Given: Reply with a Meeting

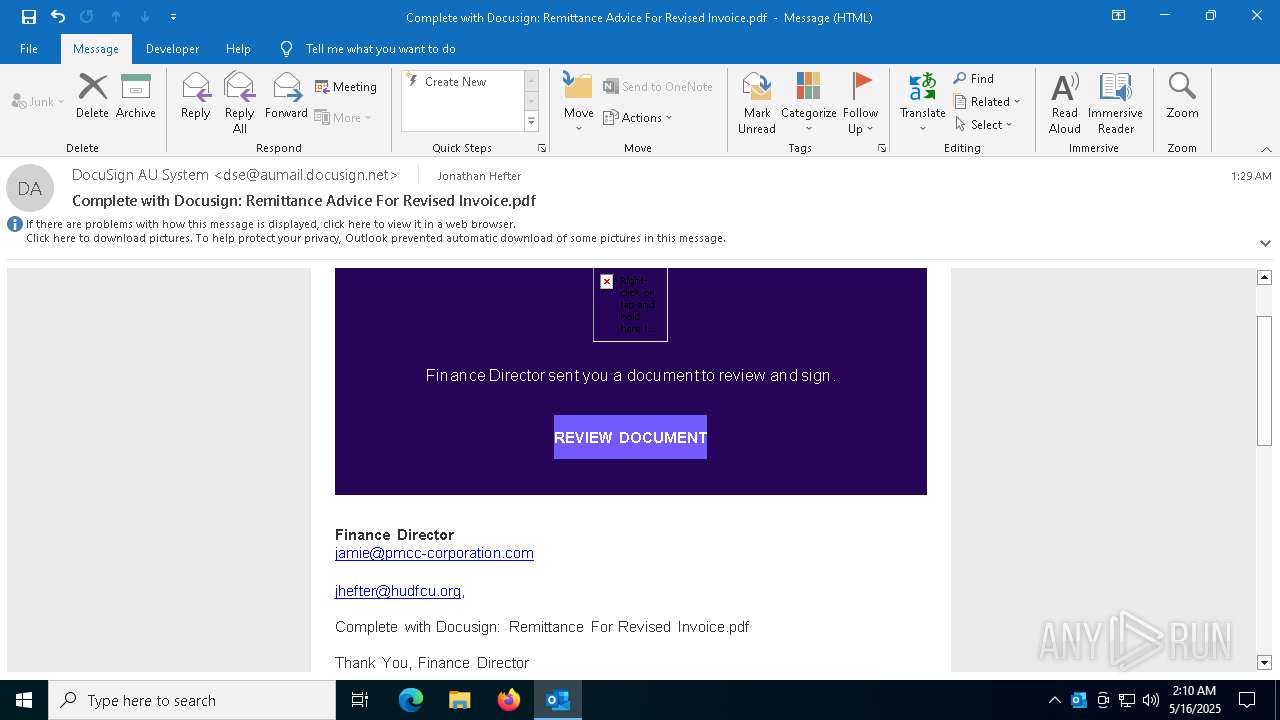Looking at the screenshot, I should tap(346, 87).
